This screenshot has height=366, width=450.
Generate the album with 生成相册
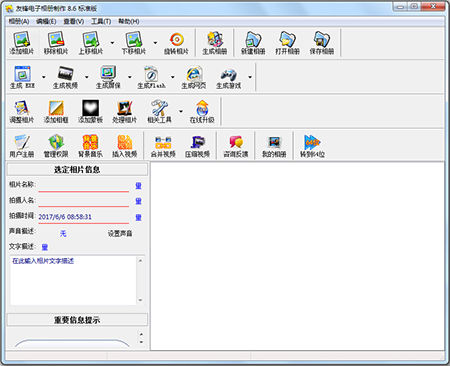(215, 43)
